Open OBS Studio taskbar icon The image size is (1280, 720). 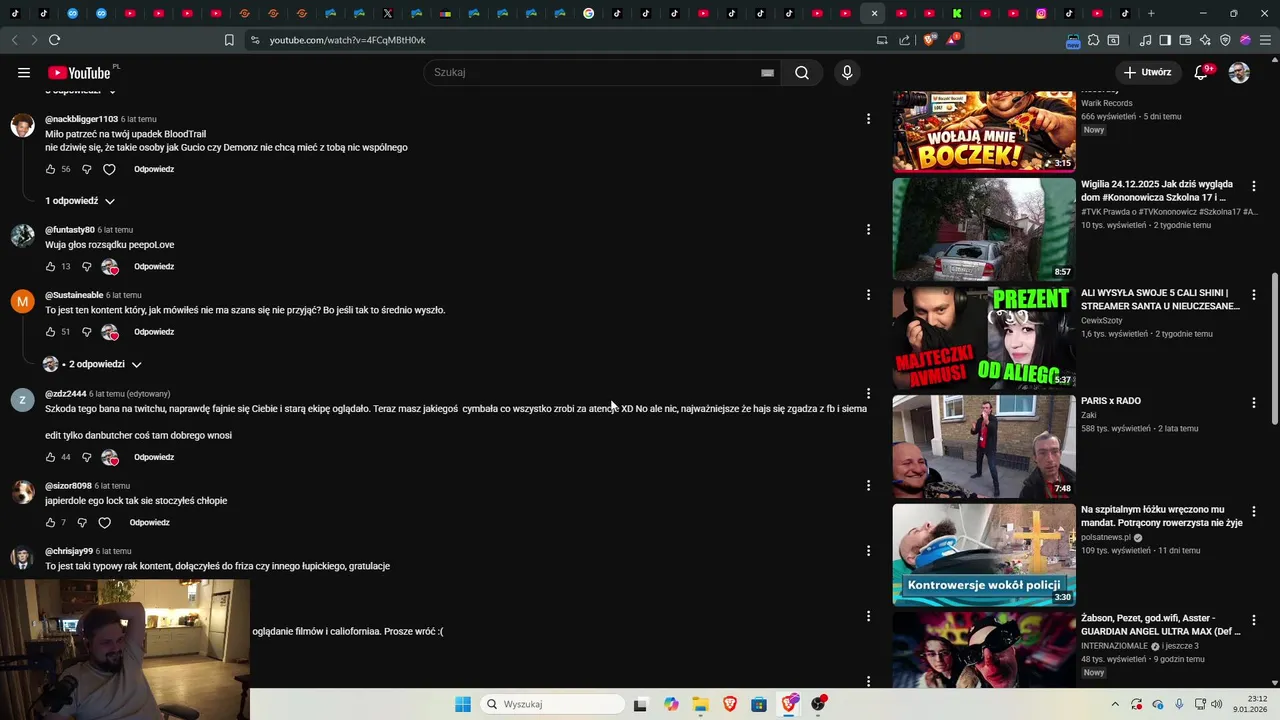coord(819,704)
